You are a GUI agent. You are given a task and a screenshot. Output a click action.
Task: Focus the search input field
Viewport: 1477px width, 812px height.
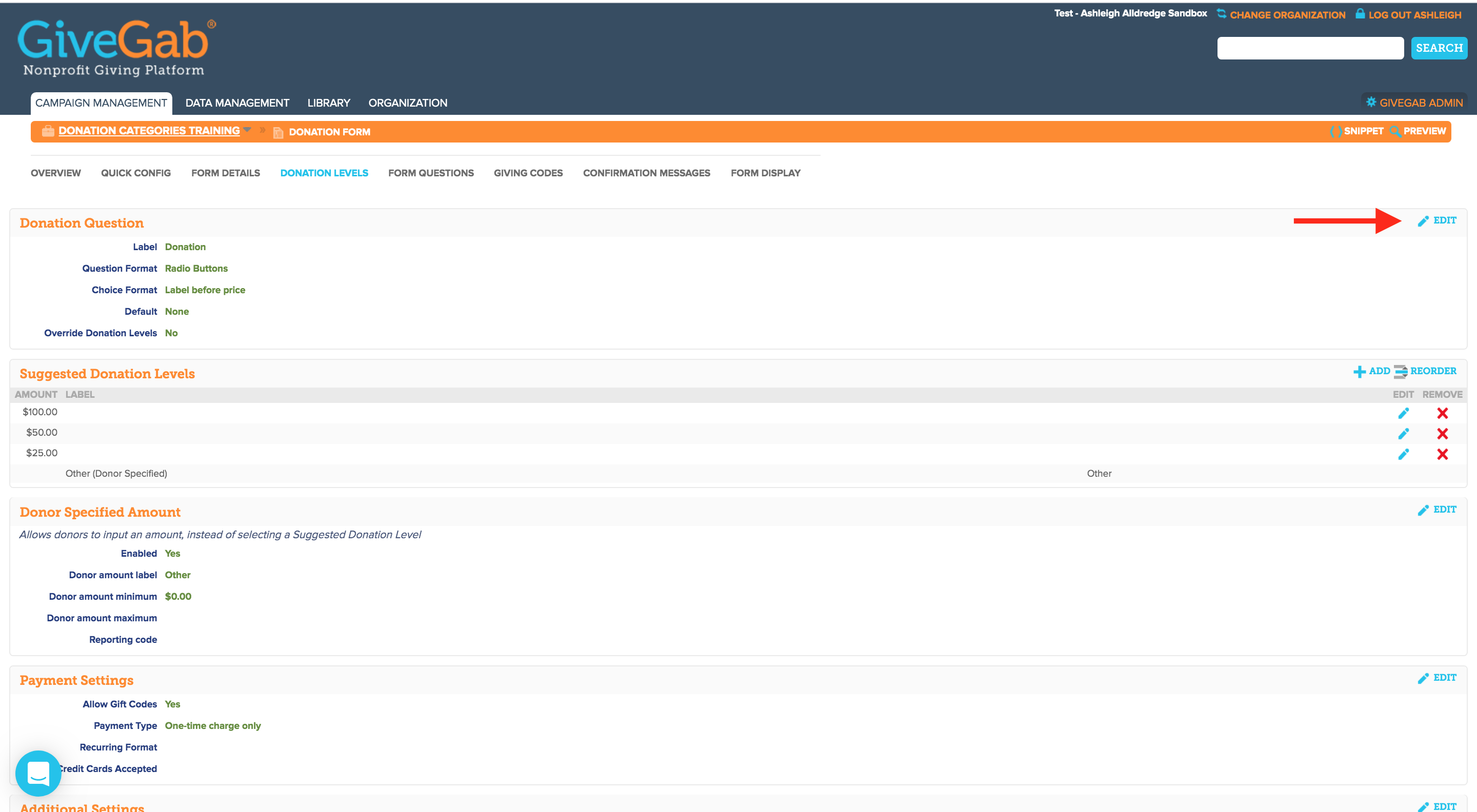[1310, 48]
